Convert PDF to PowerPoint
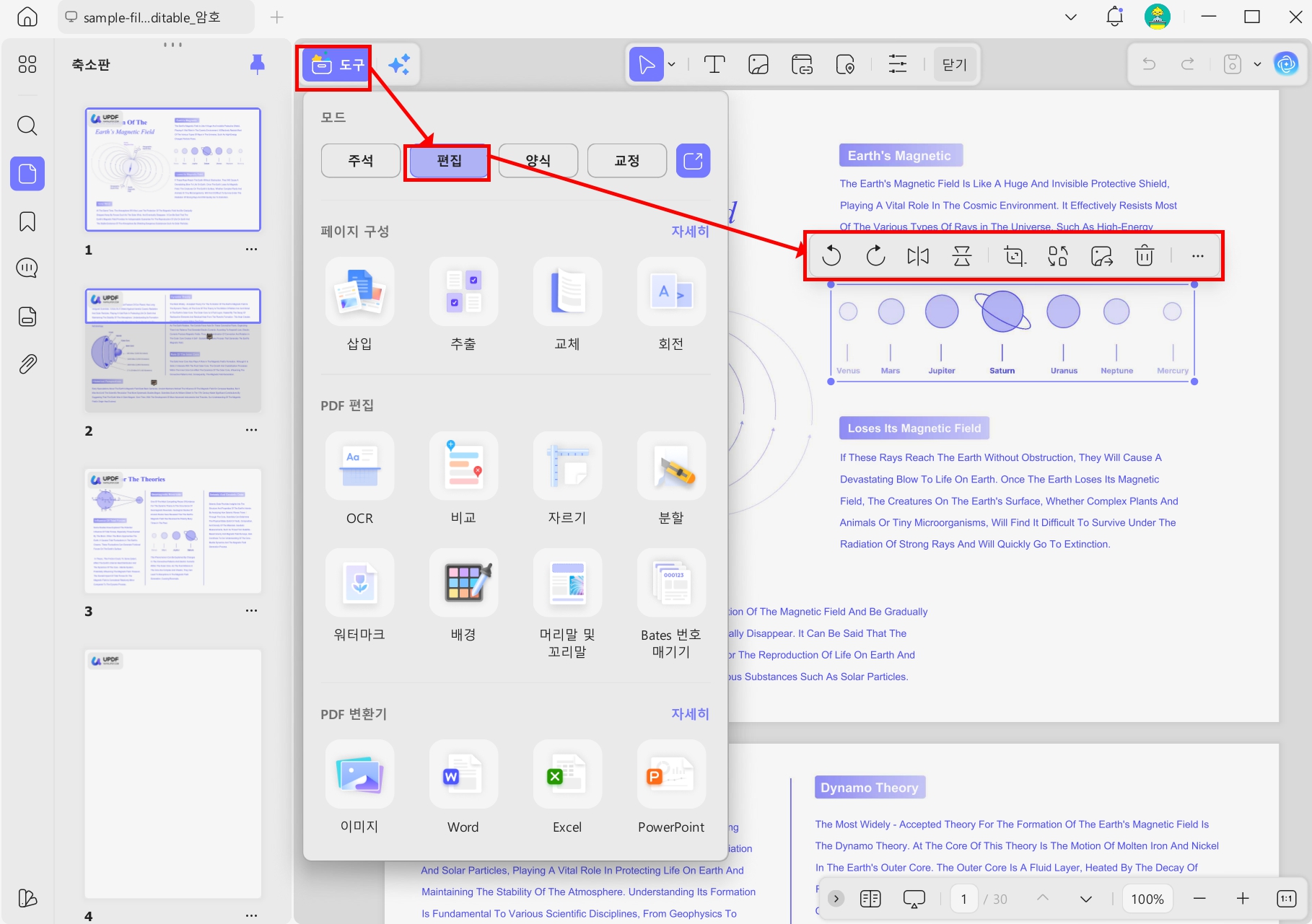Viewport: 1312px width, 924px height. point(671,774)
